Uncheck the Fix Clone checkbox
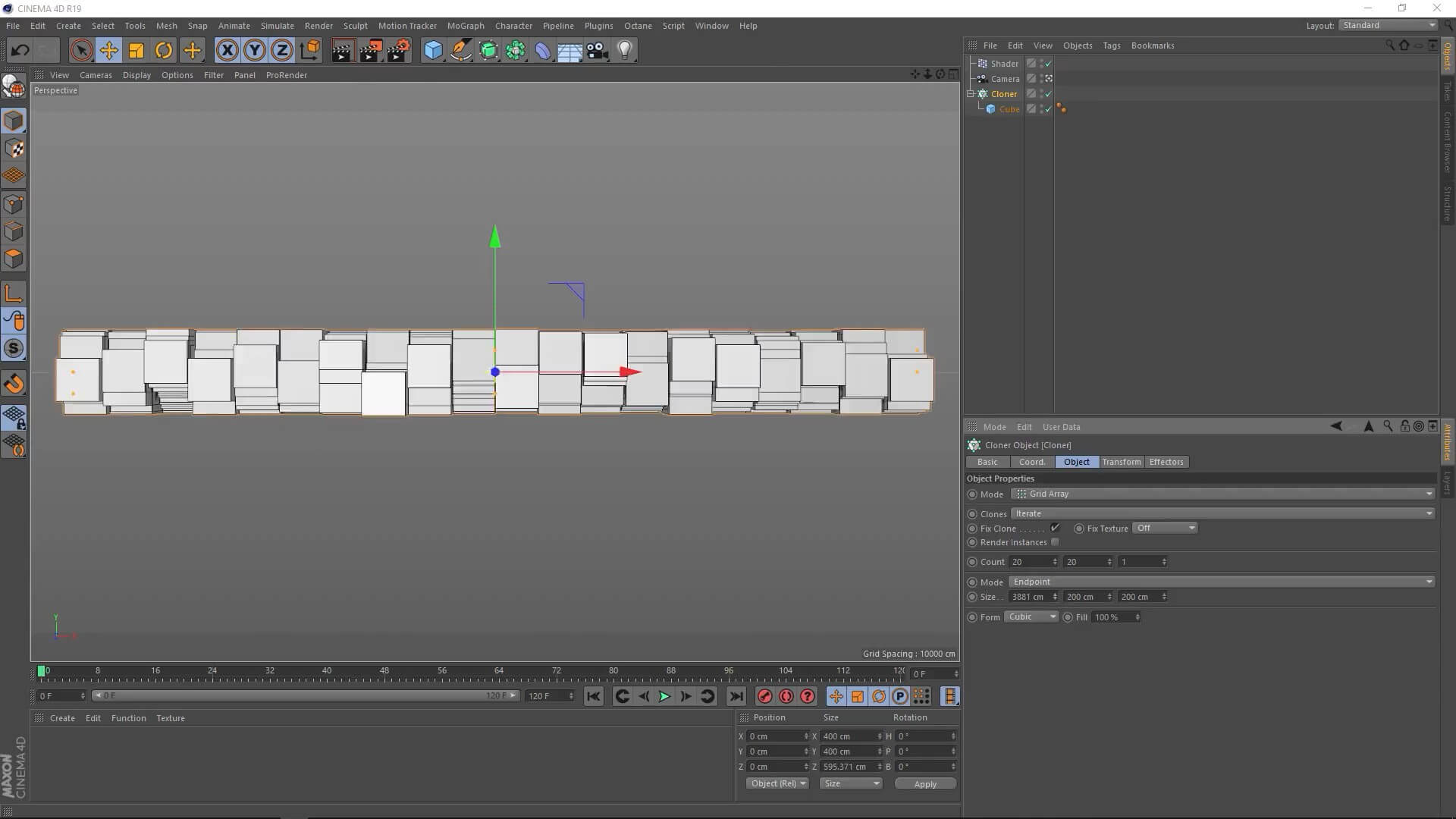 tap(1055, 528)
